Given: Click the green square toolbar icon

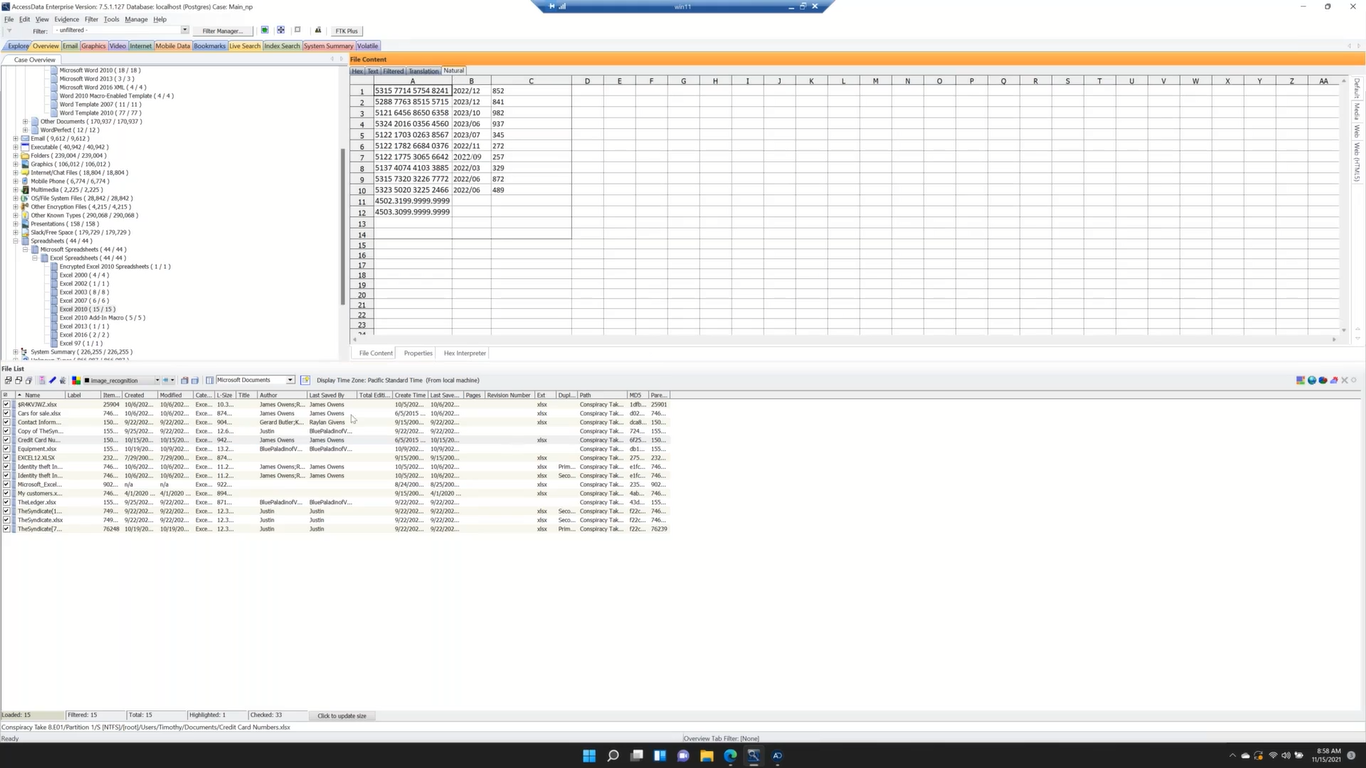Looking at the screenshot, I should click(264, 31).
